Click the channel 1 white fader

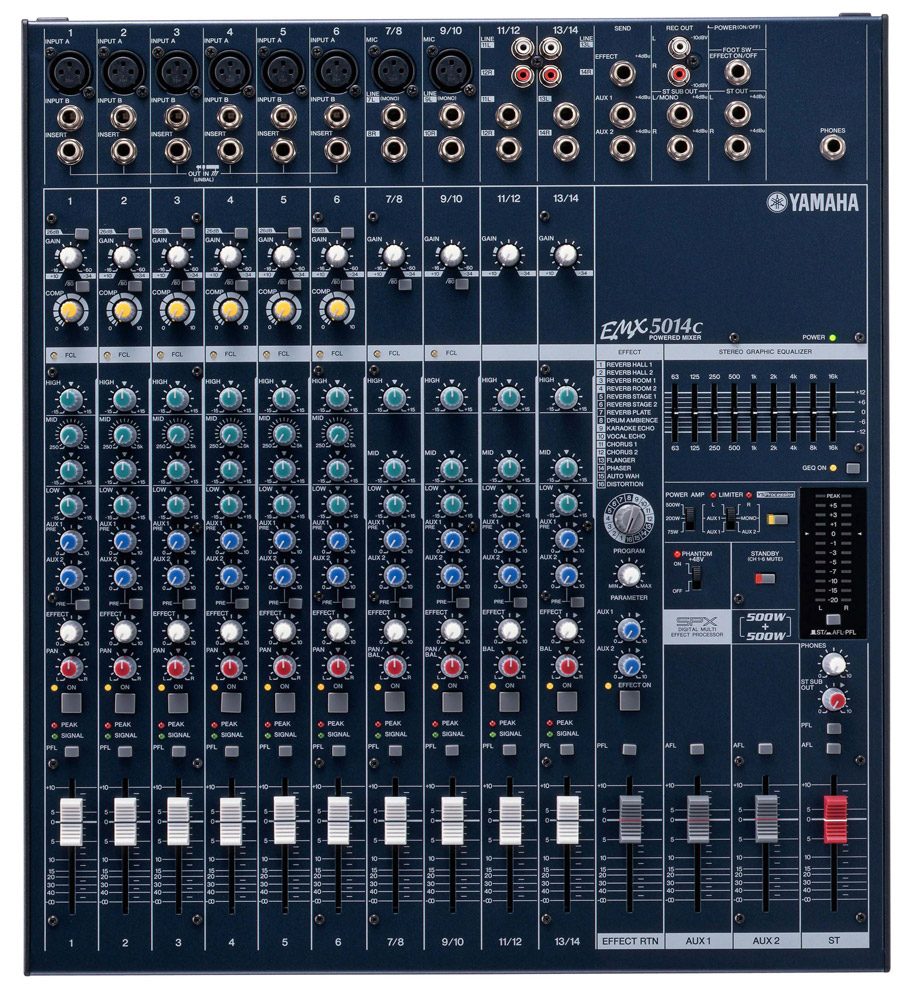point(71,821)
